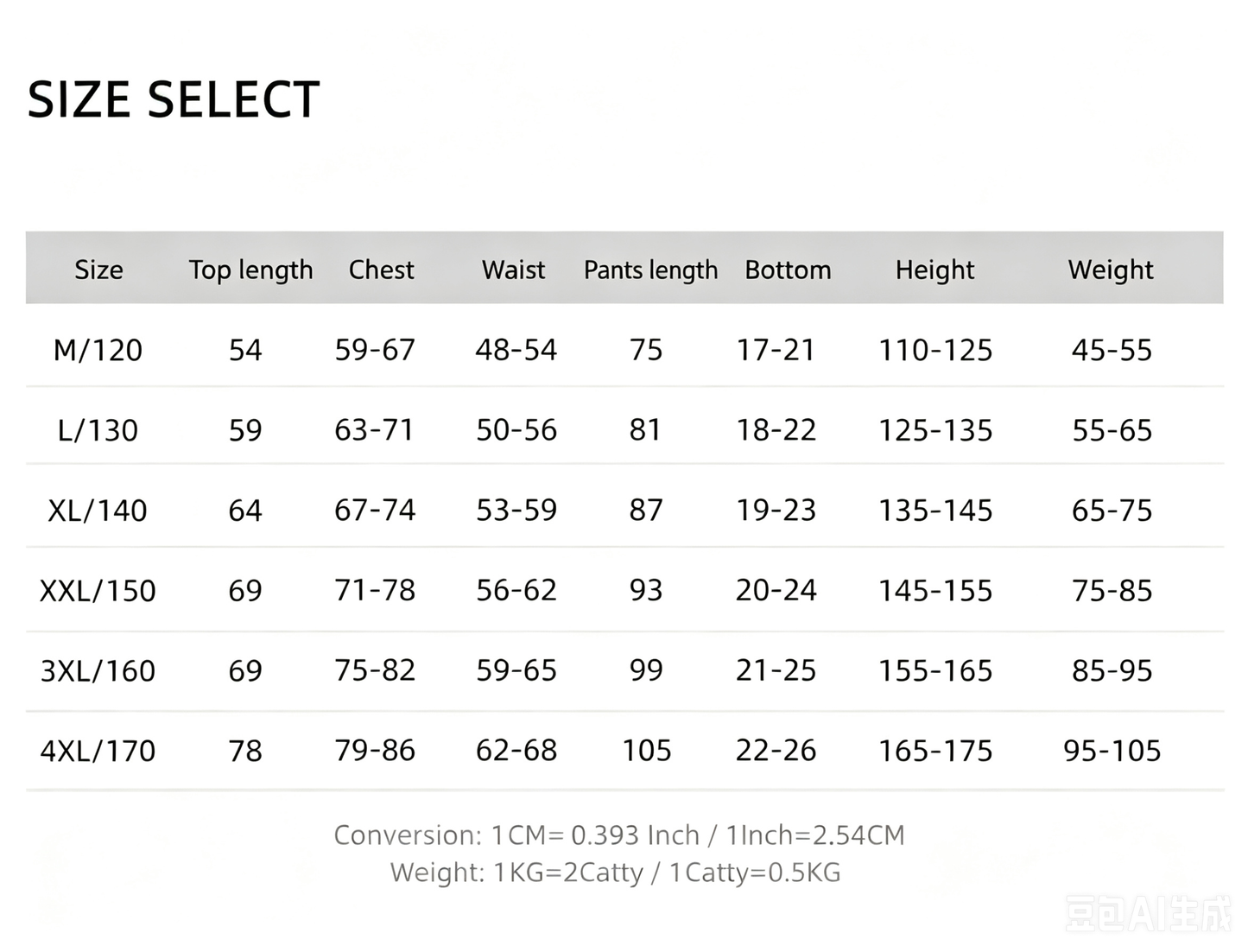This screenshot has height=952, width=1248.
Task: Select the XL/140 size row label
Action: 98,511
